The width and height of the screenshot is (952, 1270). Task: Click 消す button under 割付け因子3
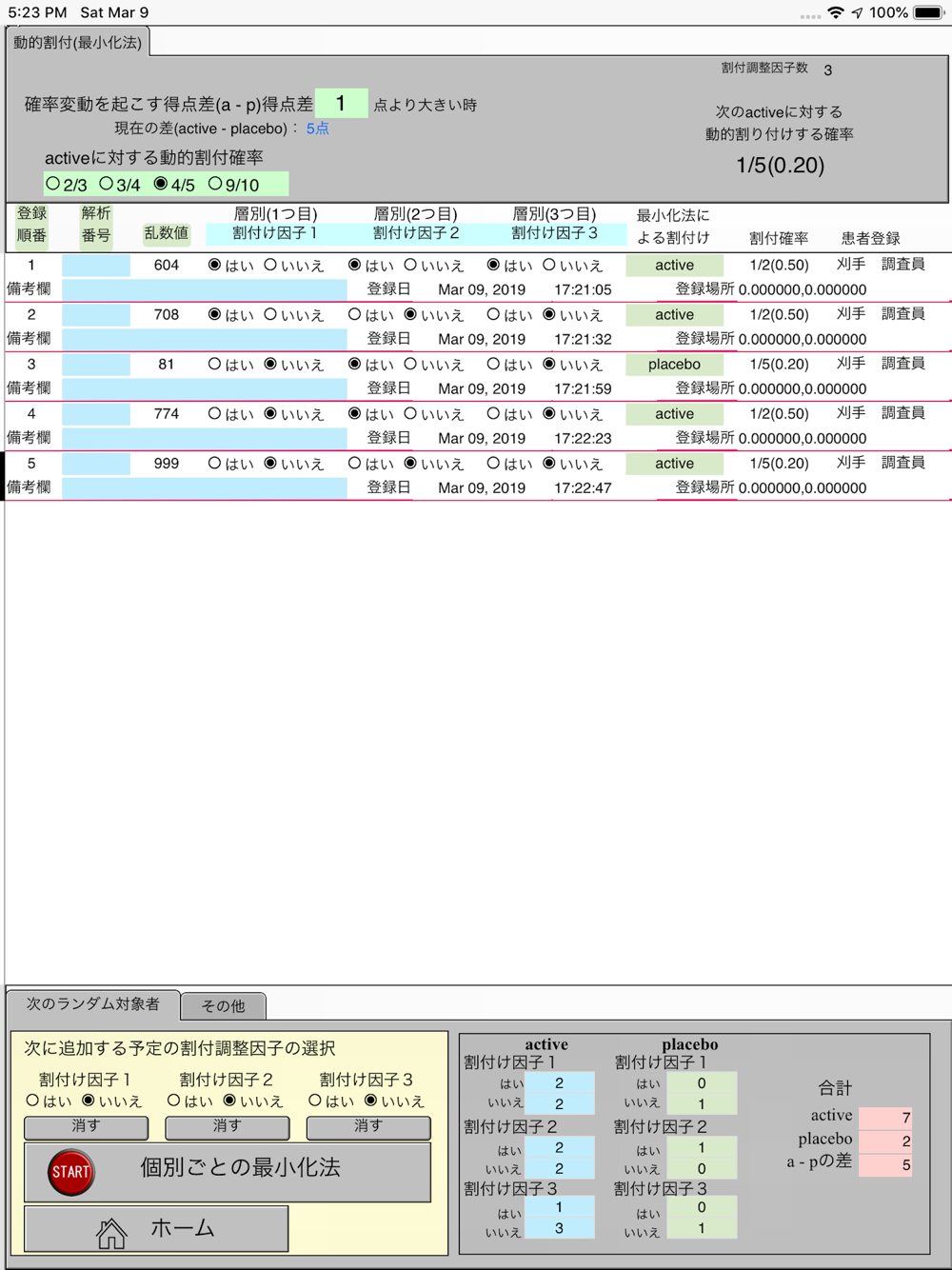[x=368, y=1127]
